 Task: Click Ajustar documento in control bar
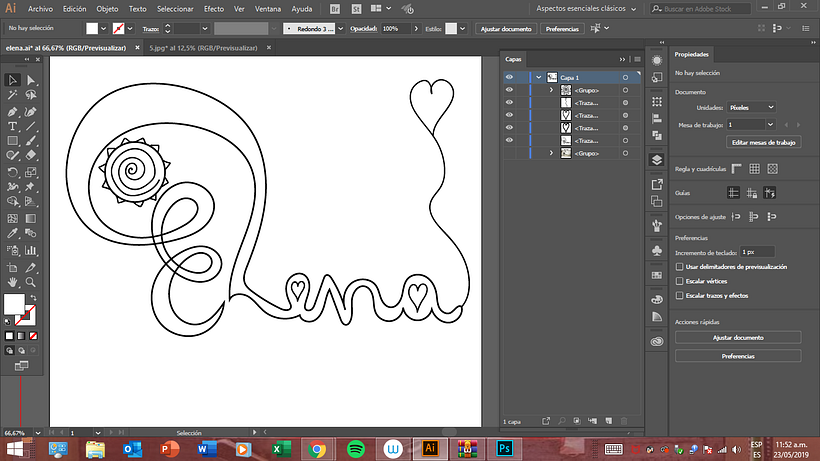506,29
